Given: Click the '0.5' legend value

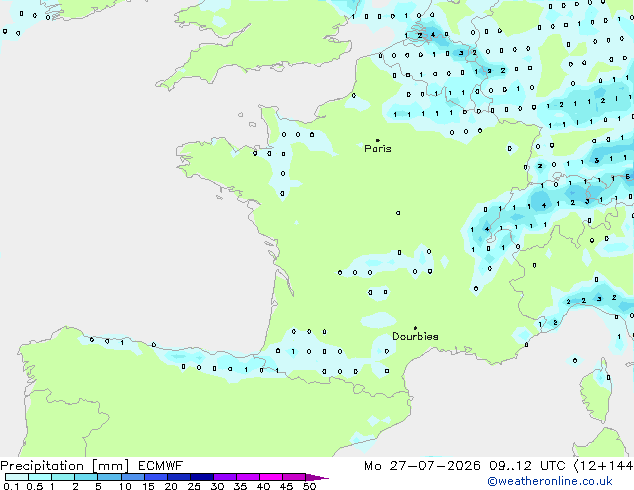Looking at the screenshot, I should (x=35, y=486).
